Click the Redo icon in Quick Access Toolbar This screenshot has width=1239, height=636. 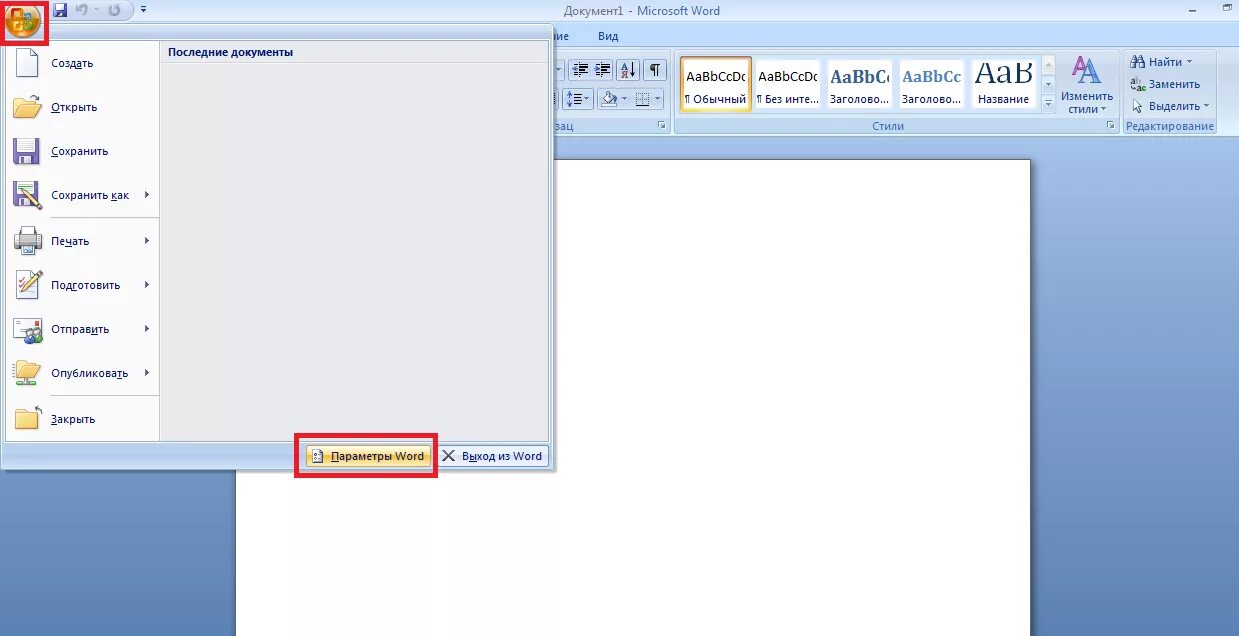coord(114,10)
